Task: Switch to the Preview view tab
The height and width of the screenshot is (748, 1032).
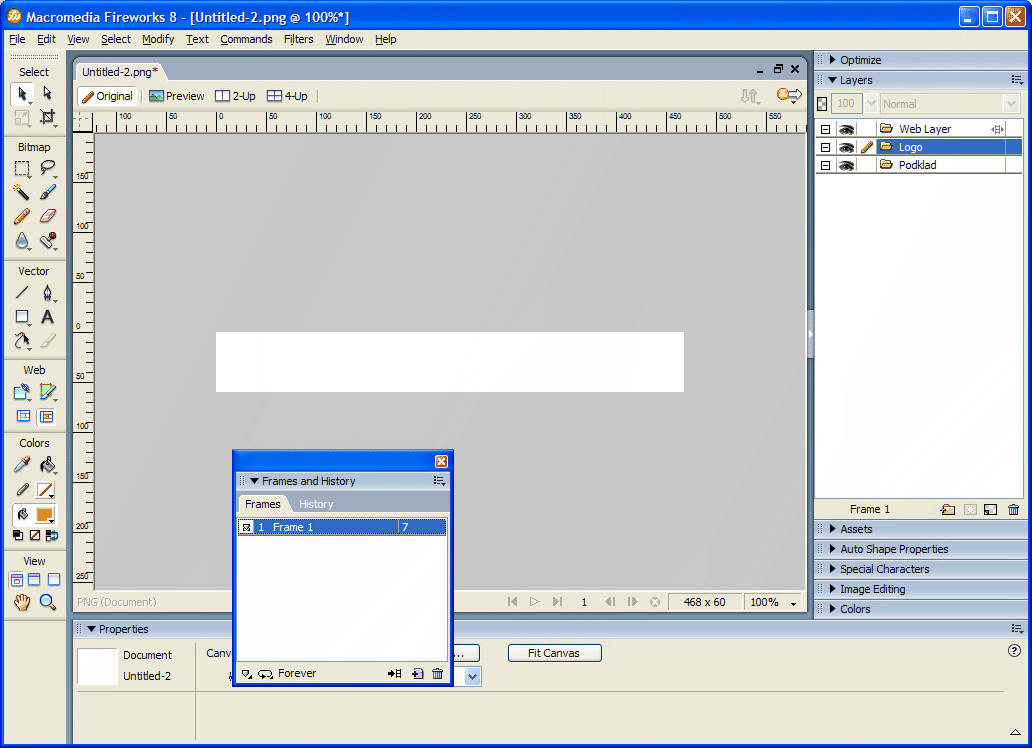Action: (177, 96)
